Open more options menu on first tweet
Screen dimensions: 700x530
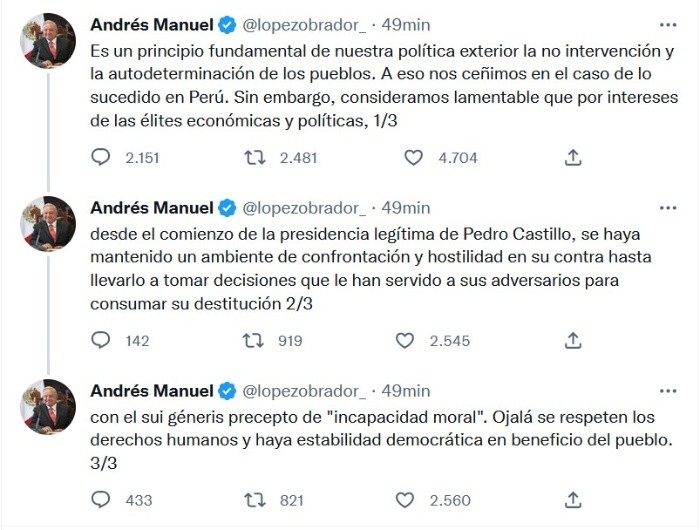tap(666, 23)
